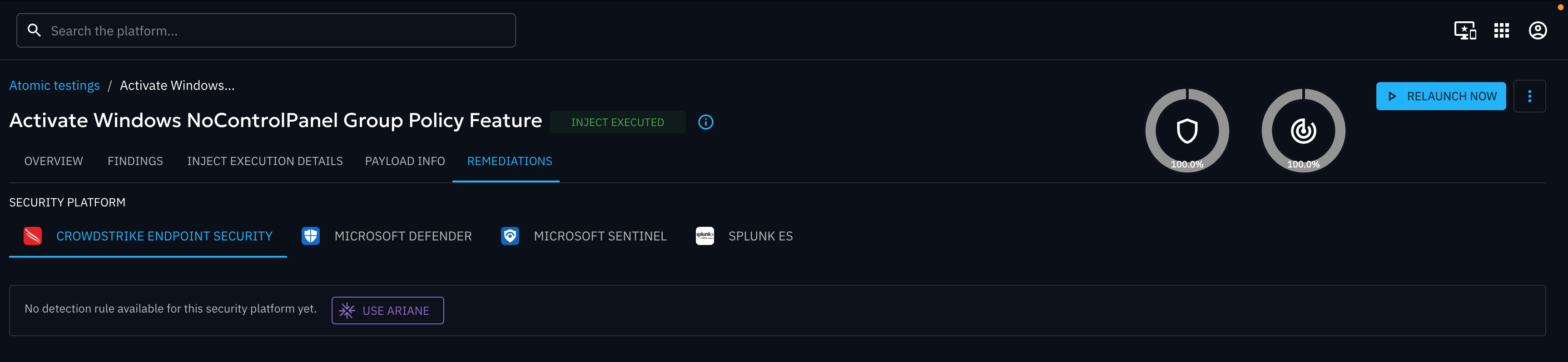Open the platform switcher grid icon

pos(1501,30)
